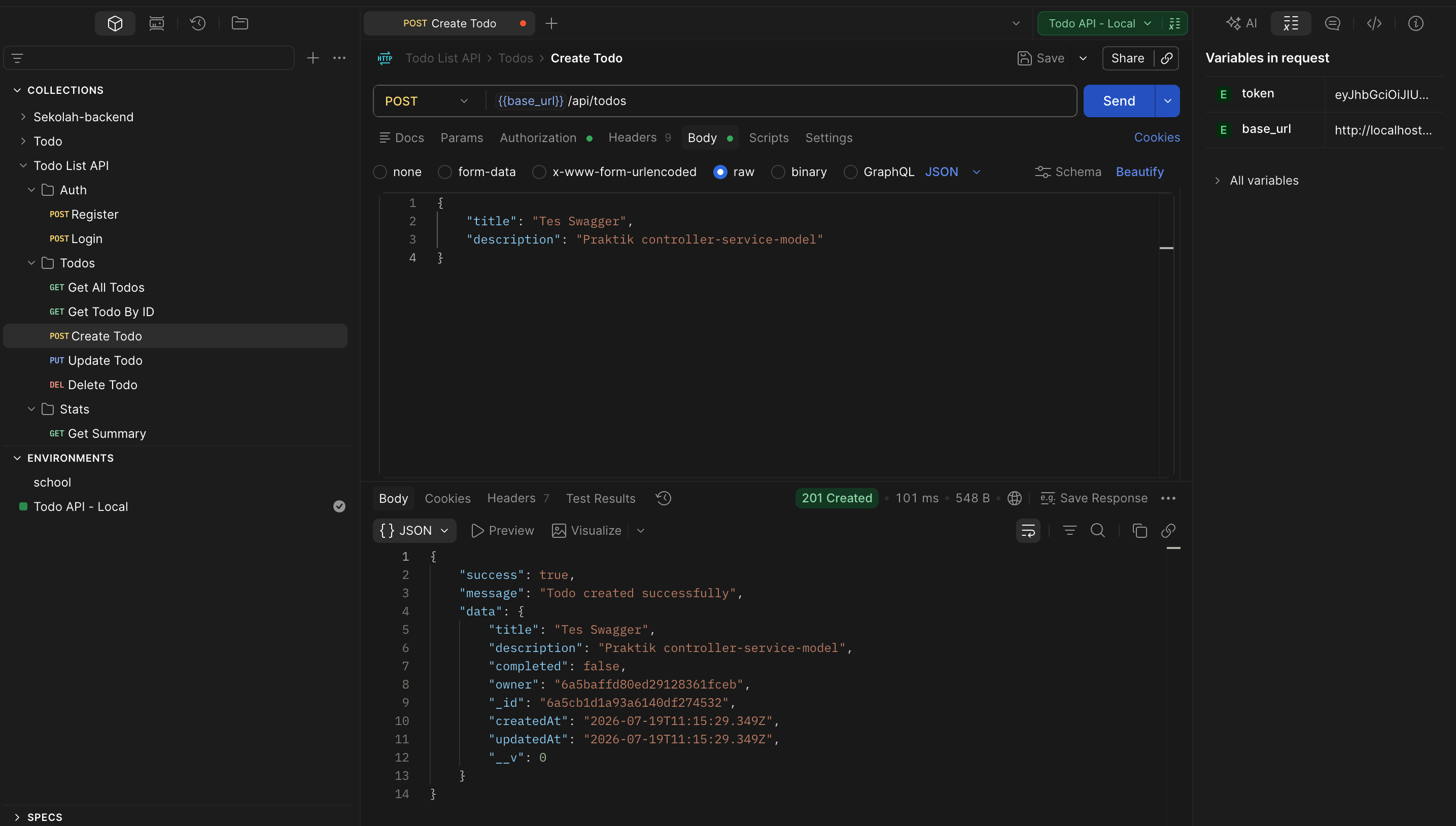The height and width of the screenshot is (826, 1456).
Task: Click the Send button
Action: pos(1119,101)
